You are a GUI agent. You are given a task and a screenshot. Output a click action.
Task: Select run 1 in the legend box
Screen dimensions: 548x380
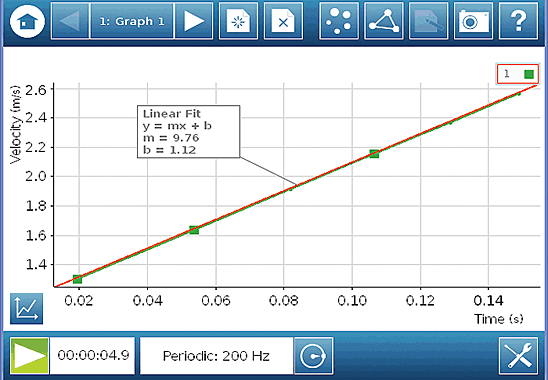pyautogui.click(x=518, y=74)
